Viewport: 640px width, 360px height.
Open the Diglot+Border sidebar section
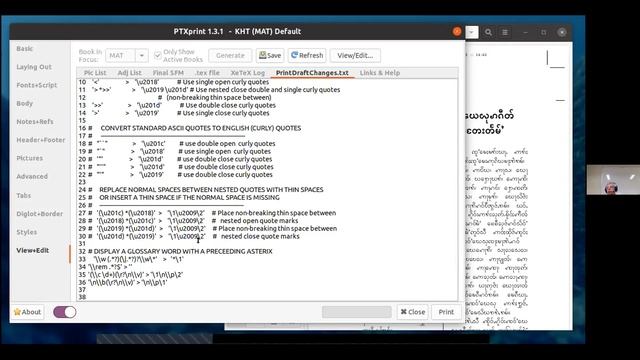coord(40,214)
